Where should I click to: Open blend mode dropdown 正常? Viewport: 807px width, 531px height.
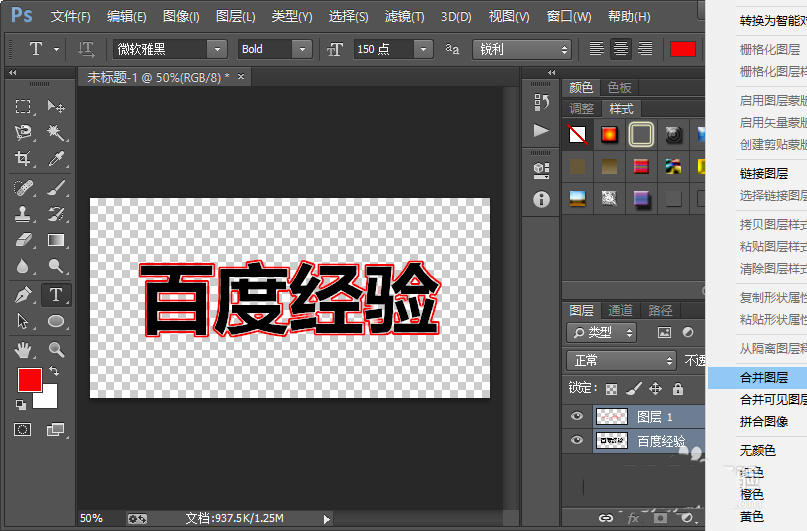point(621,361)
